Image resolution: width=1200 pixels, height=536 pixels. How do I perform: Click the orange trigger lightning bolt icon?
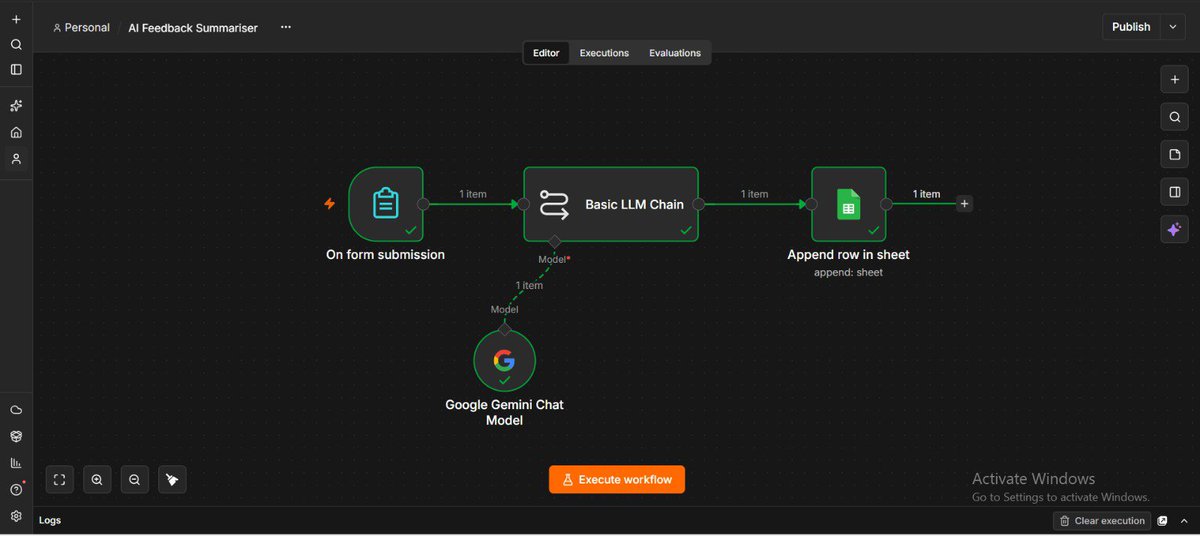tap(329, 204)
